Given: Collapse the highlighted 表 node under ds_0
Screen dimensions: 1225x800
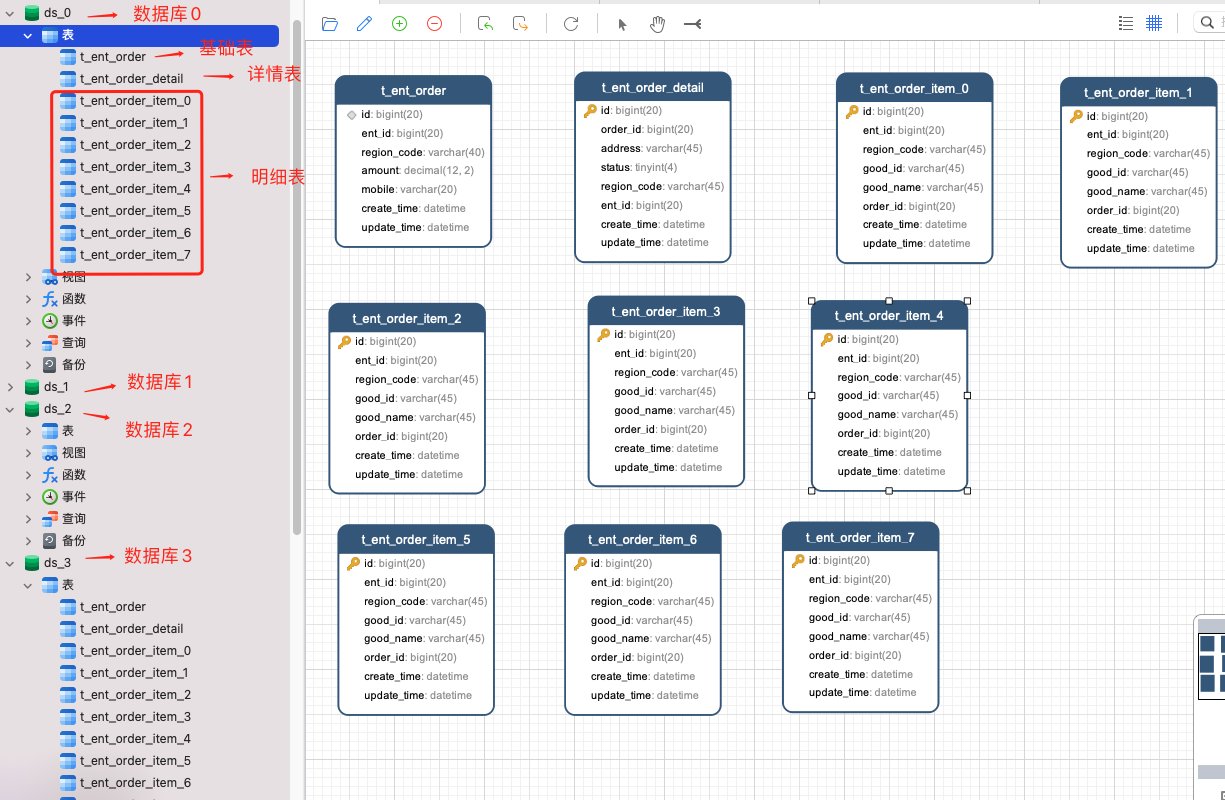Looking at the screenshot, I should tap(29, 36).
